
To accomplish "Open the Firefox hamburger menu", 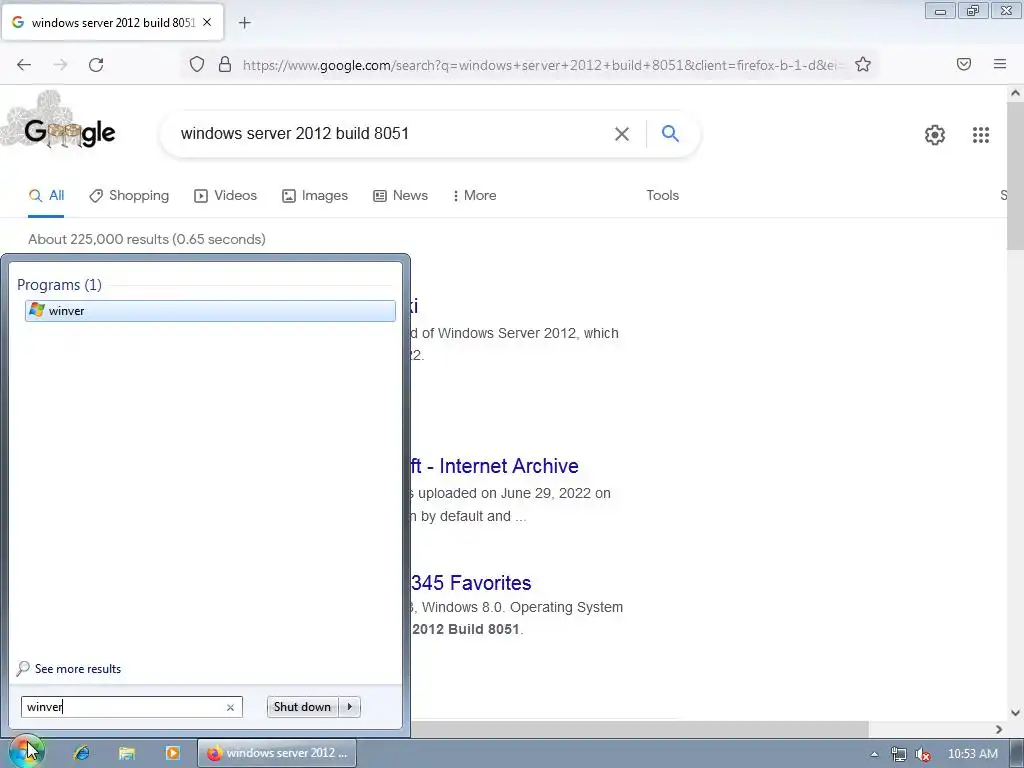I will tap(1000, 64).
